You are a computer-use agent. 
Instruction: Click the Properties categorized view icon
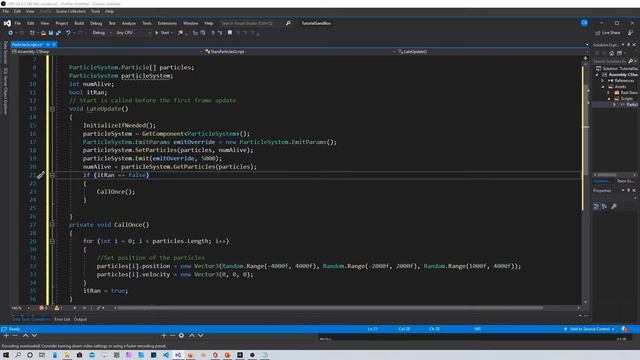tap(596, 207)
